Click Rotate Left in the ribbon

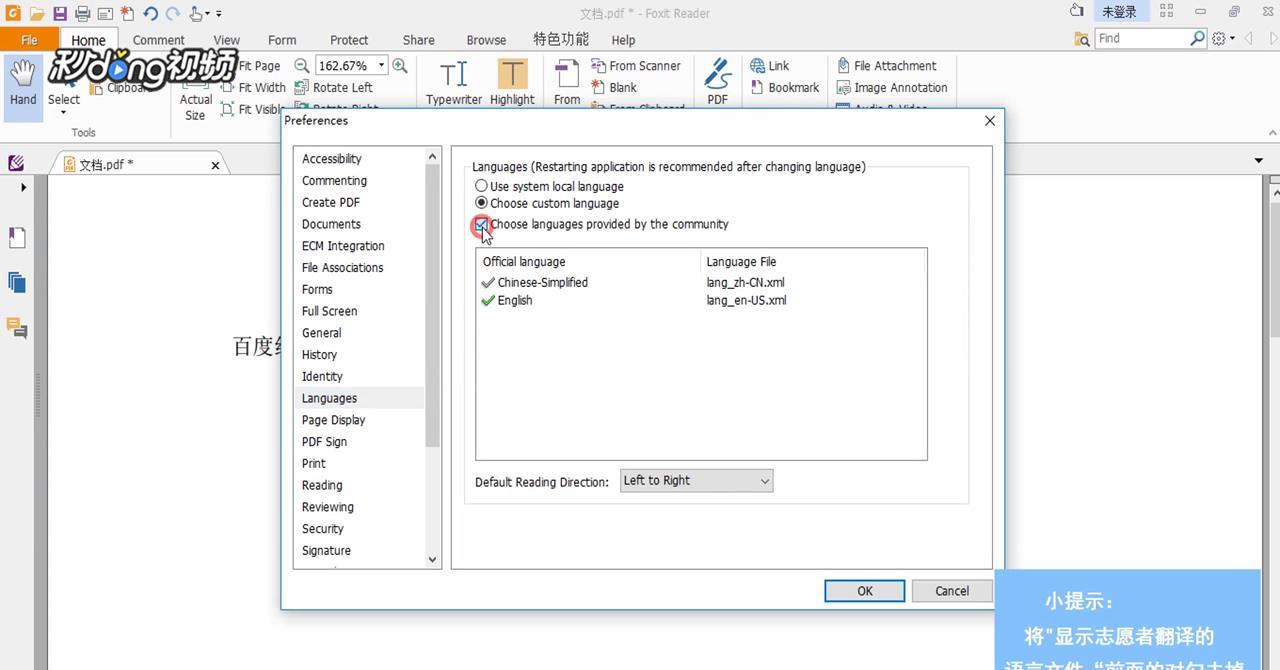pyautogui.click(x=334, y=87)
